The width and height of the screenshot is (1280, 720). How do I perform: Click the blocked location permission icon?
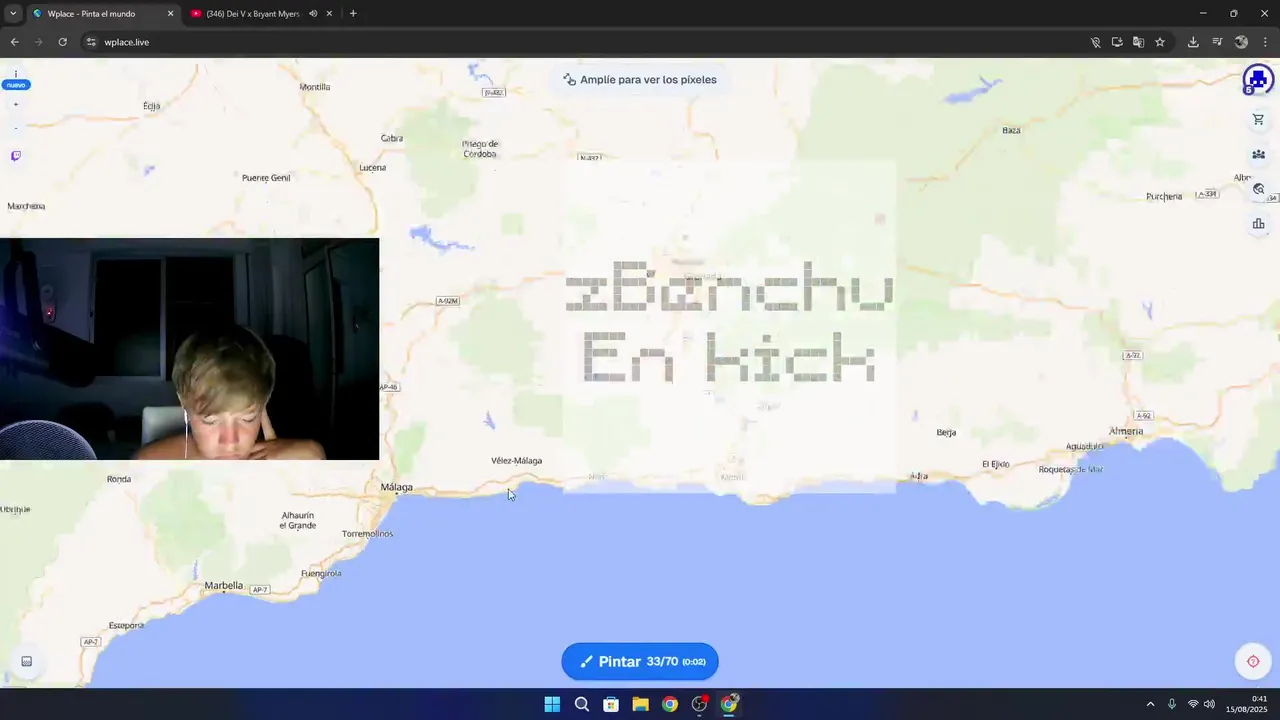click(x=1095, y=42)
